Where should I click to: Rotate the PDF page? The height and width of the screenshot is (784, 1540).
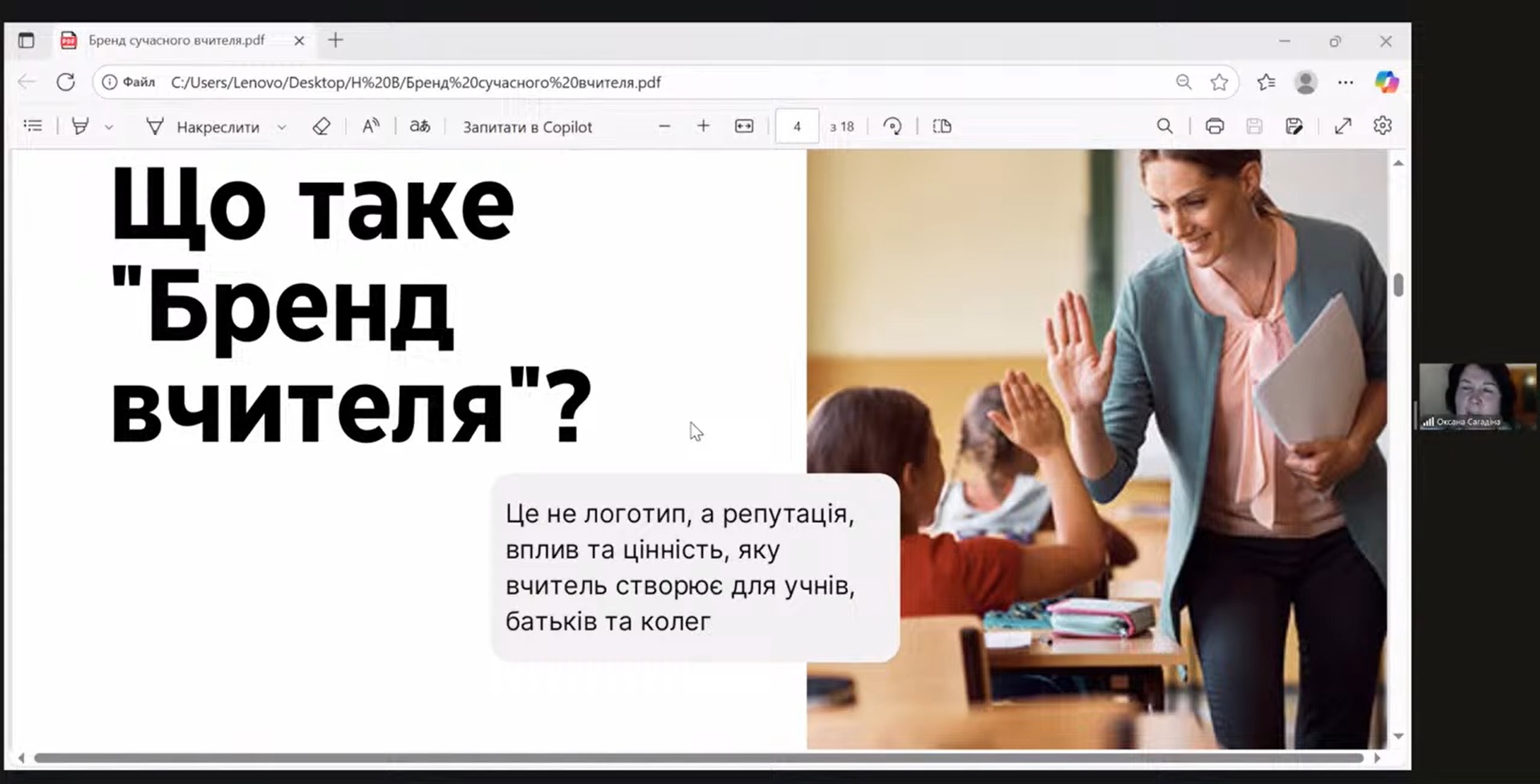pyautogui.click(x=892, y=126)
